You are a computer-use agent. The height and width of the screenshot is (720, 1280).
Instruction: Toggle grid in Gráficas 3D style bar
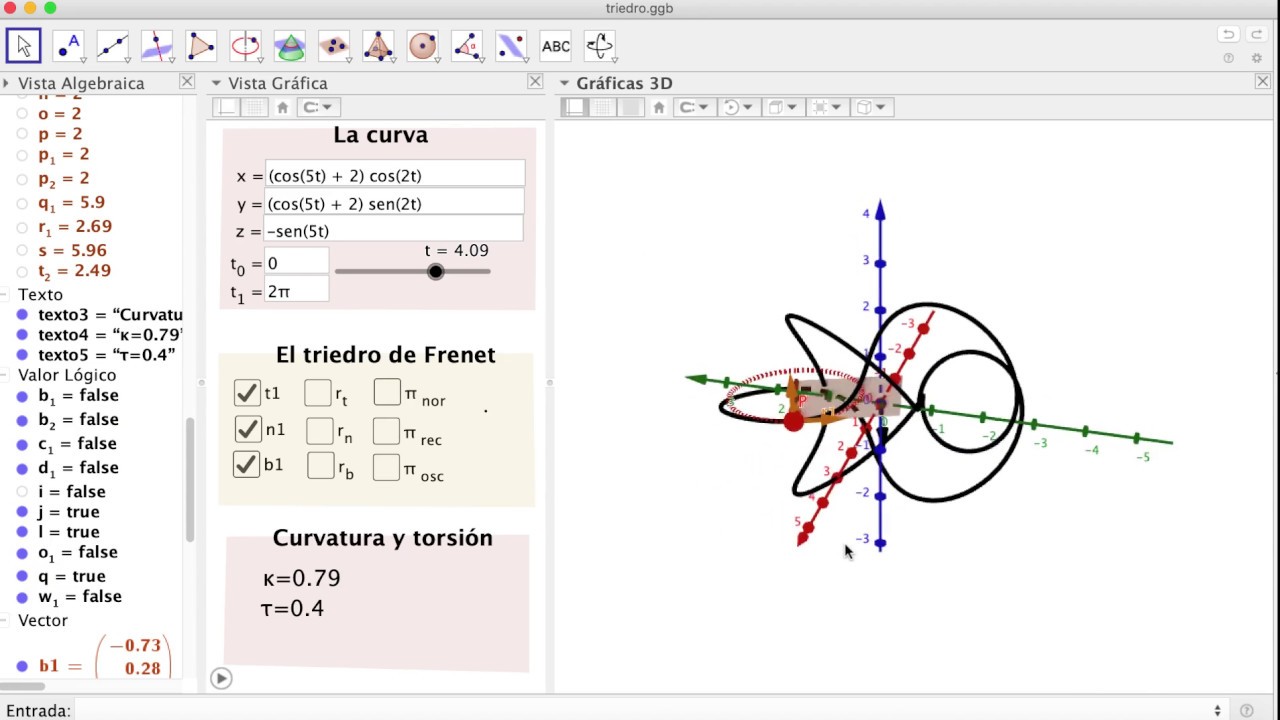pos(603,107)
